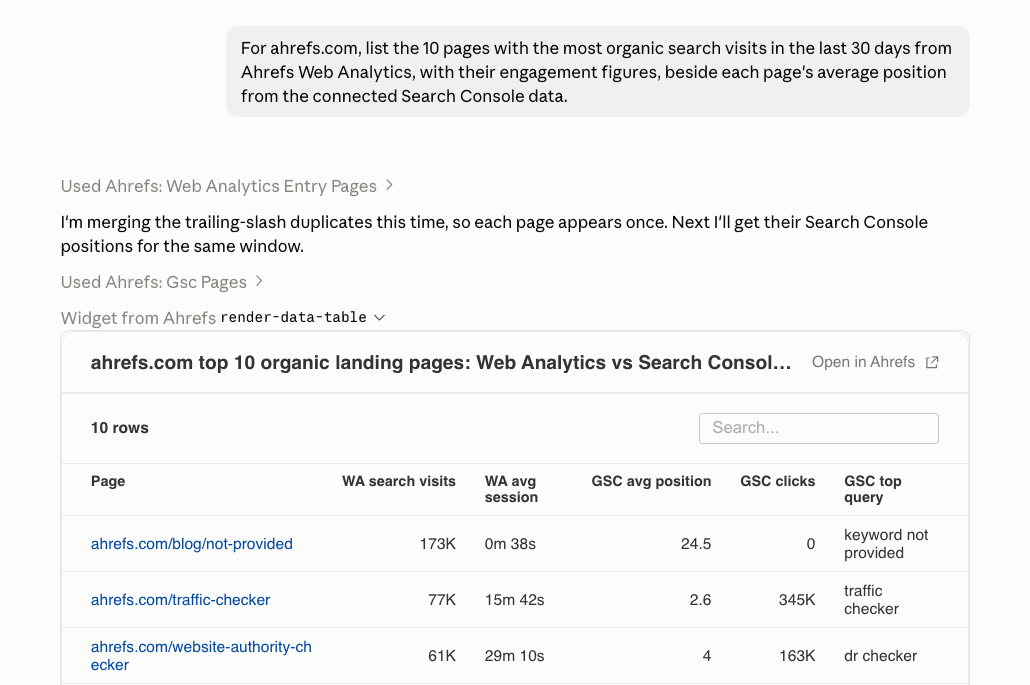The height and width of the screenshot is (685, 1030).
Task: Click the user prompt message bubble
Action: pos(598,72)
